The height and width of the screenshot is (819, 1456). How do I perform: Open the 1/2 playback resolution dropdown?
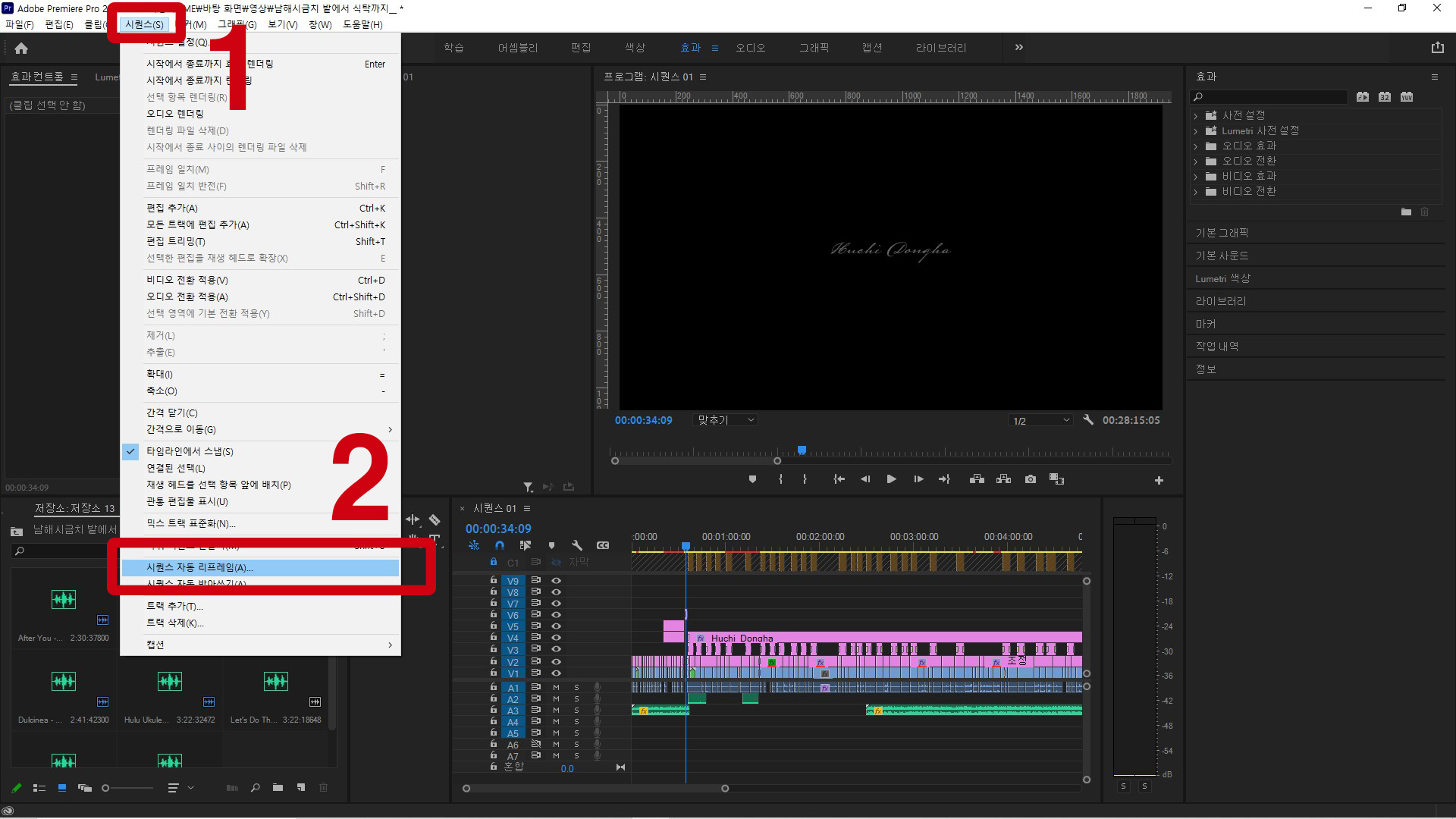[1041, 421]
